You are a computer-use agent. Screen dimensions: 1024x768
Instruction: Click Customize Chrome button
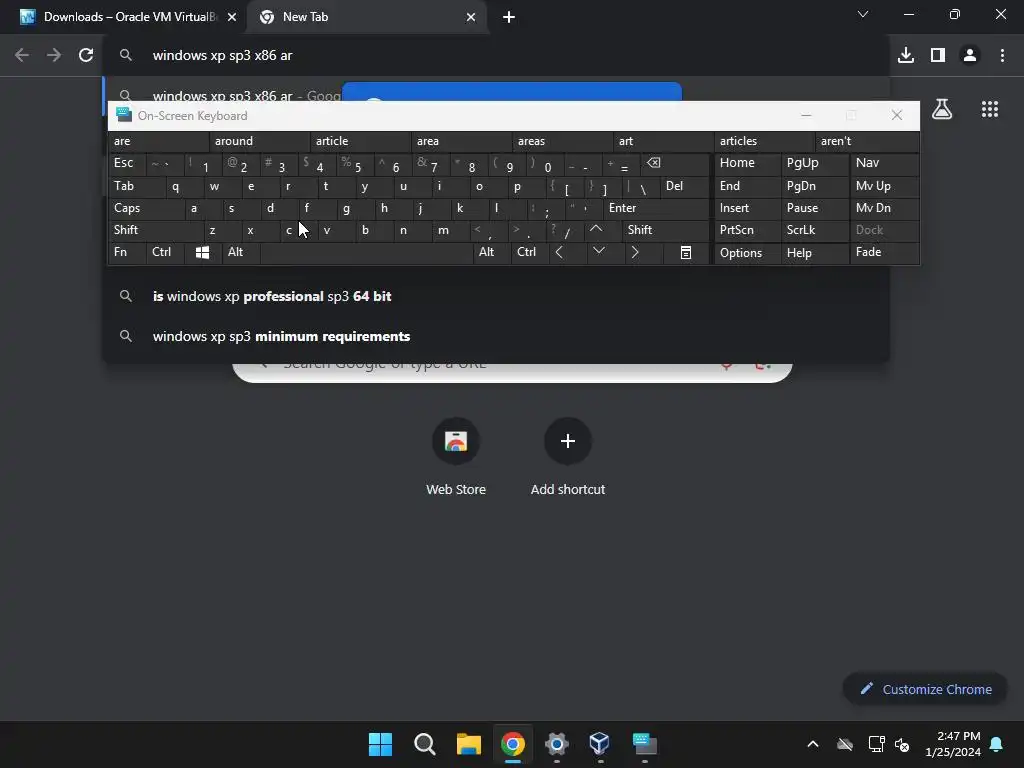(925, 689)
